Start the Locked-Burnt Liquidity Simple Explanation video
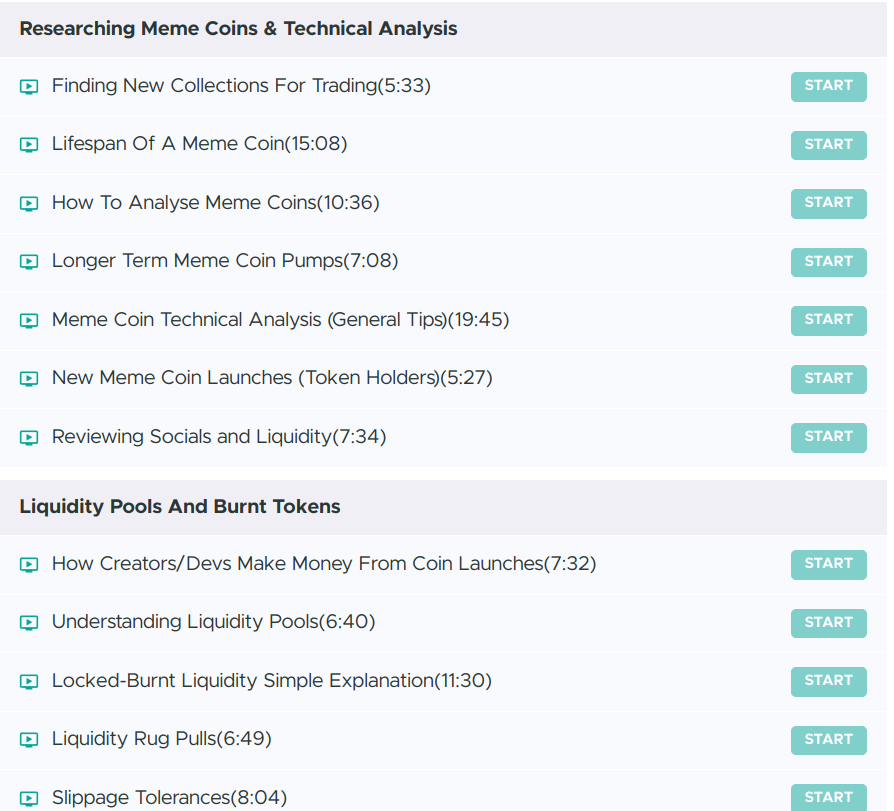894x811 pixels. tap(828, 681)
